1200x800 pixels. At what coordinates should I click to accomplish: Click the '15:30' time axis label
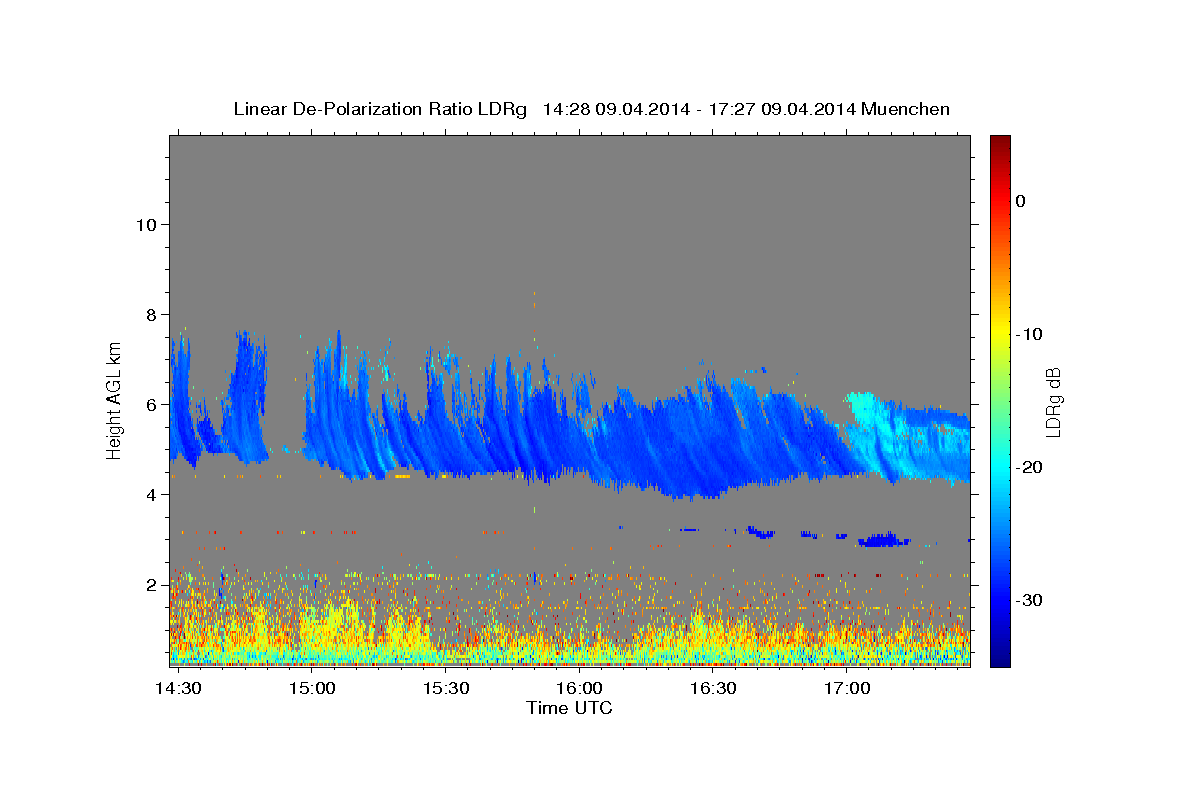coord(446,689)
